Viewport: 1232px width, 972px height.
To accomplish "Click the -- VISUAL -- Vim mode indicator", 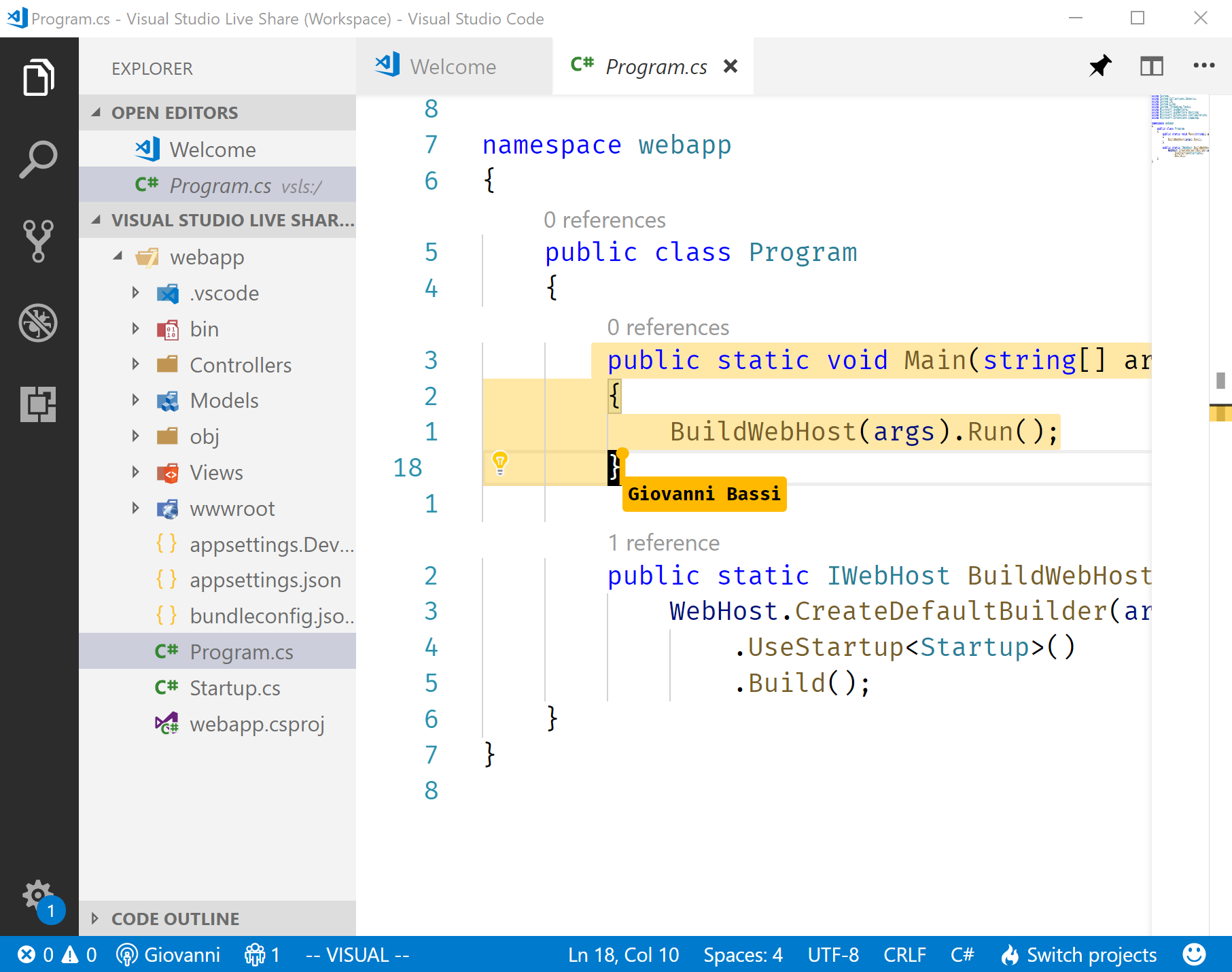I will coord(357,955).
